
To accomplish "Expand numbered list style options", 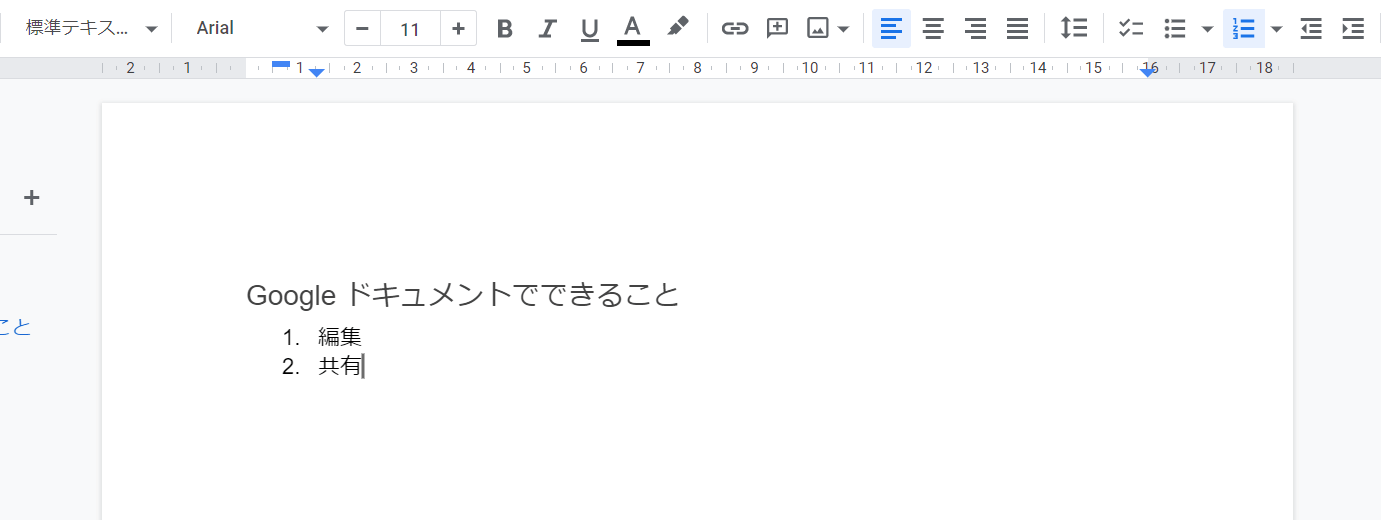I will [x=1276, y=29].
